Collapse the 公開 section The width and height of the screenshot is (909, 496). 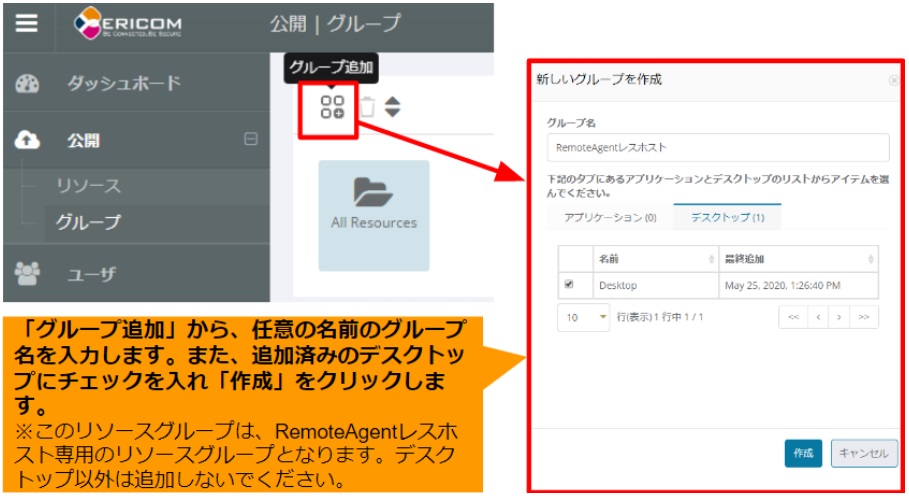[251, 140]
